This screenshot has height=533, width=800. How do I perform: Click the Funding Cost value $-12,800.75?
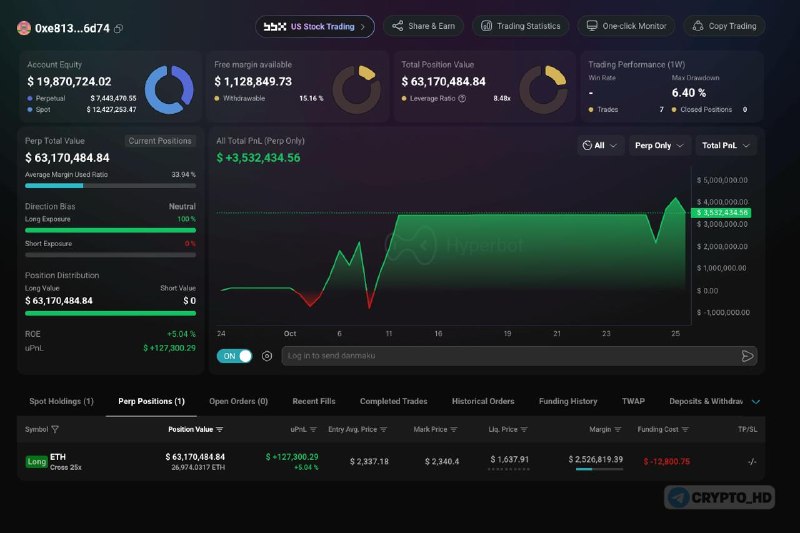click(x=666, y=462)
